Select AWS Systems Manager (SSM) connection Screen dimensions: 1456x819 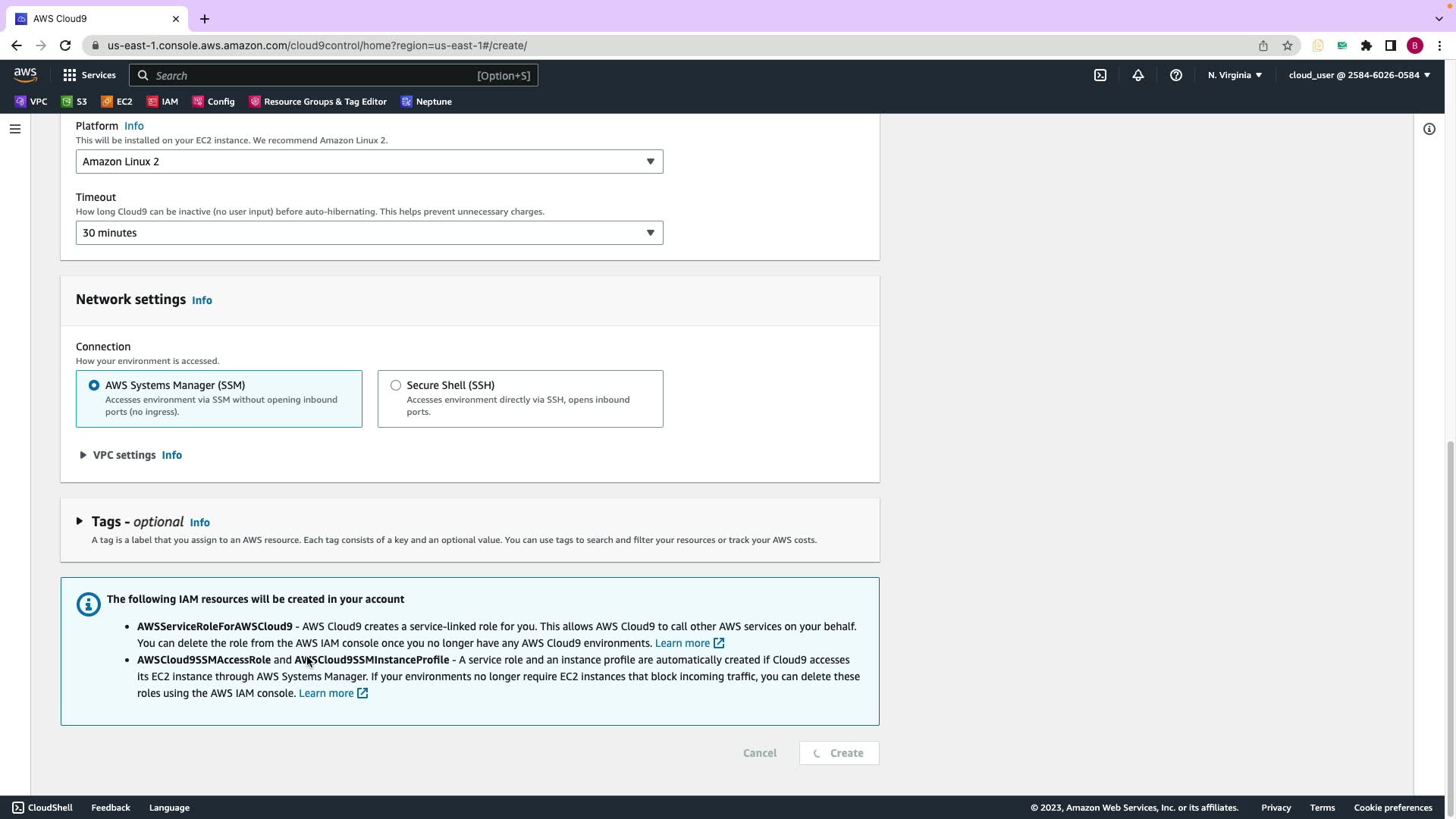pyautogui.click(x=94, y=385)
